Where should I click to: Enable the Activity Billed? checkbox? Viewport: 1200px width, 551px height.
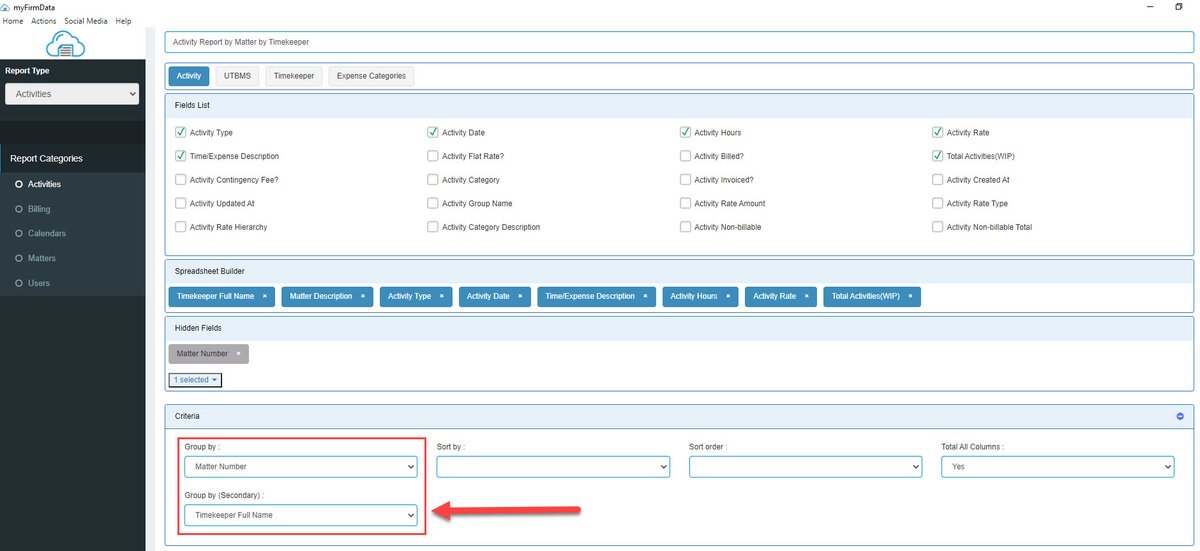(x=686, y=156)
